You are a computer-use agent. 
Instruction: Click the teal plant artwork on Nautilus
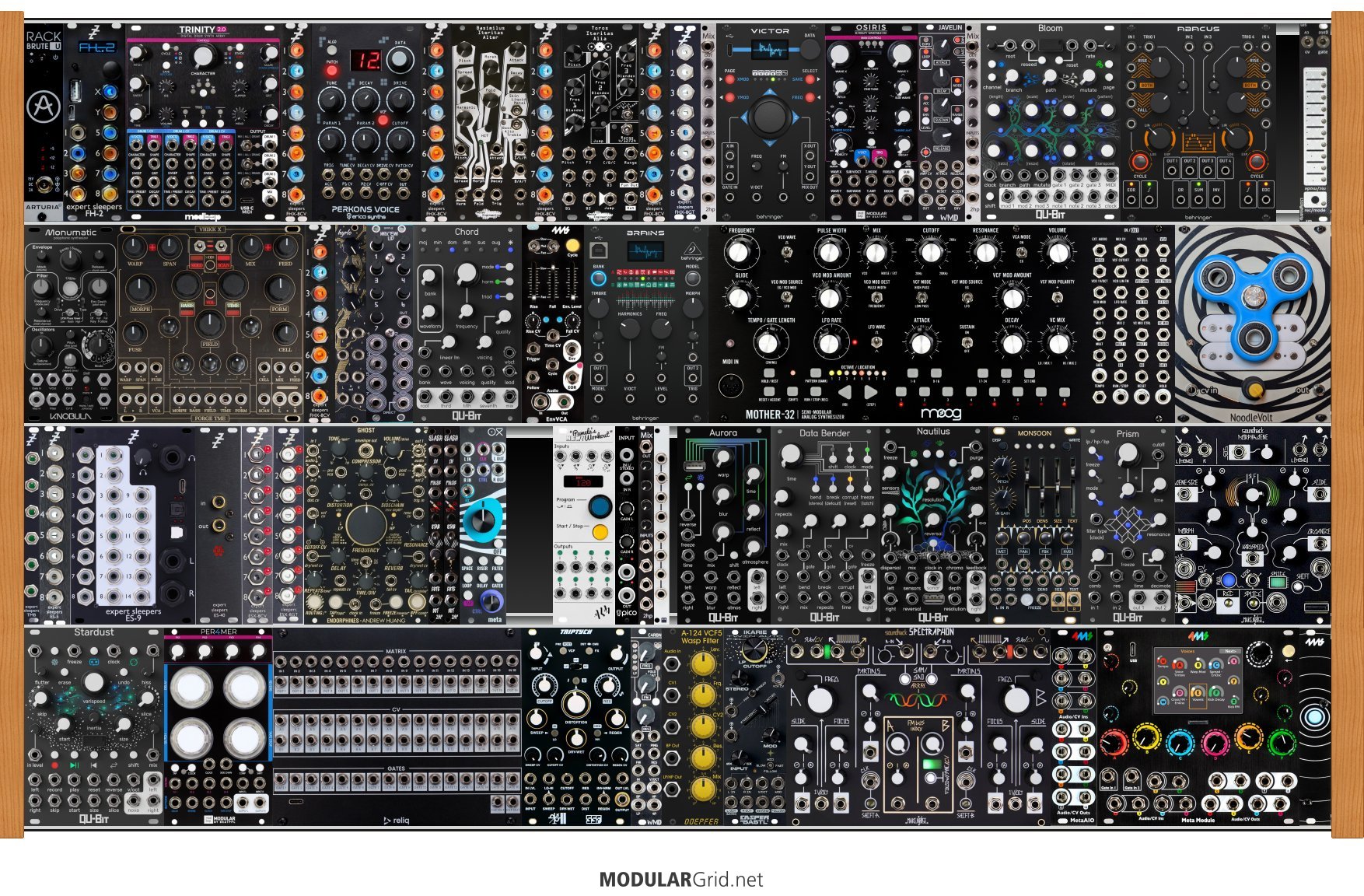pos(933,506)
